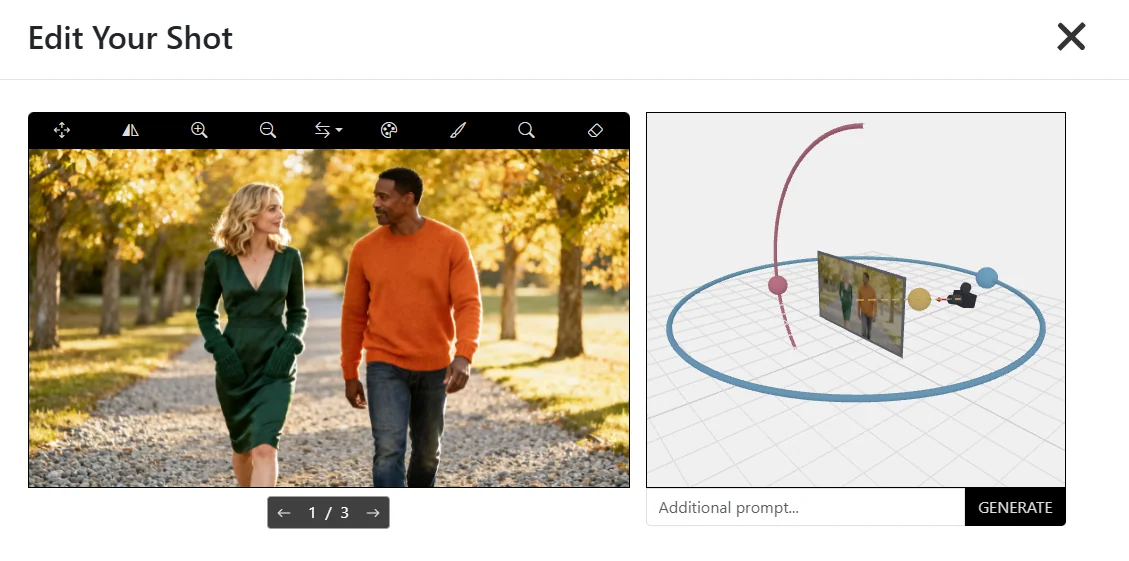Select the move/pan tool icon

click(x=62, y=130)
